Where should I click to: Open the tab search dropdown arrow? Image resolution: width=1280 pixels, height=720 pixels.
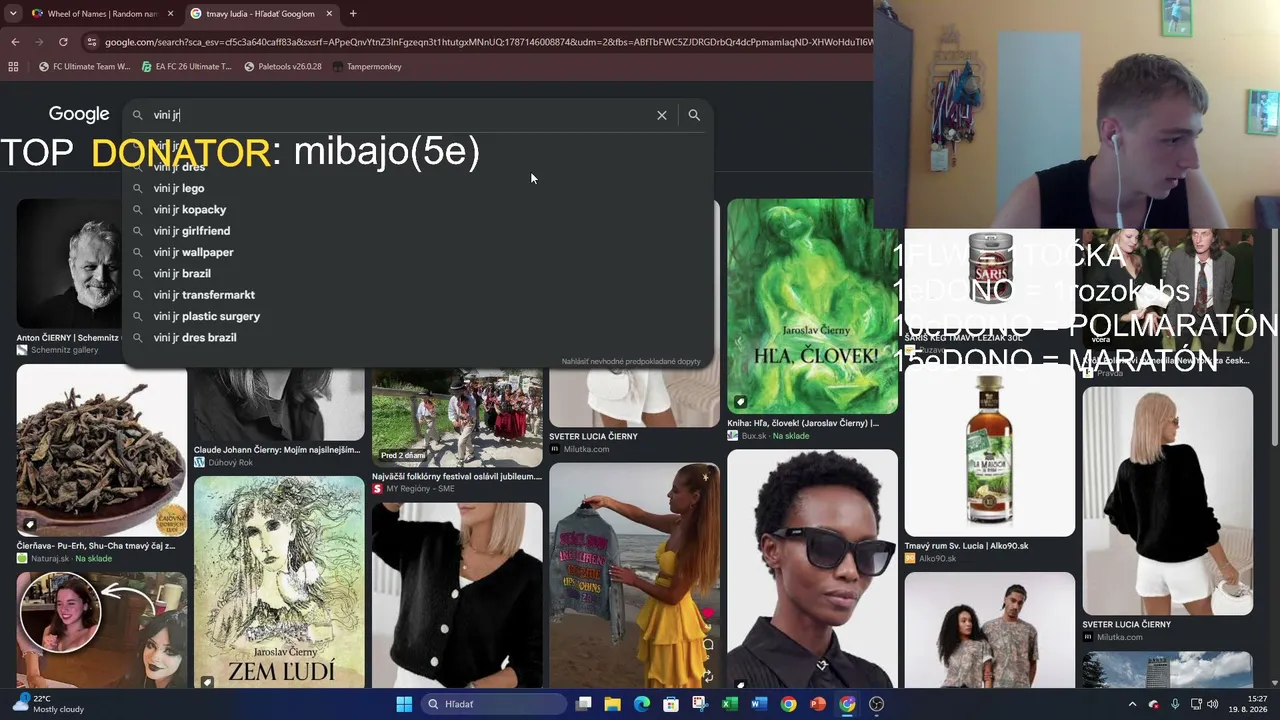click(12, 14)
